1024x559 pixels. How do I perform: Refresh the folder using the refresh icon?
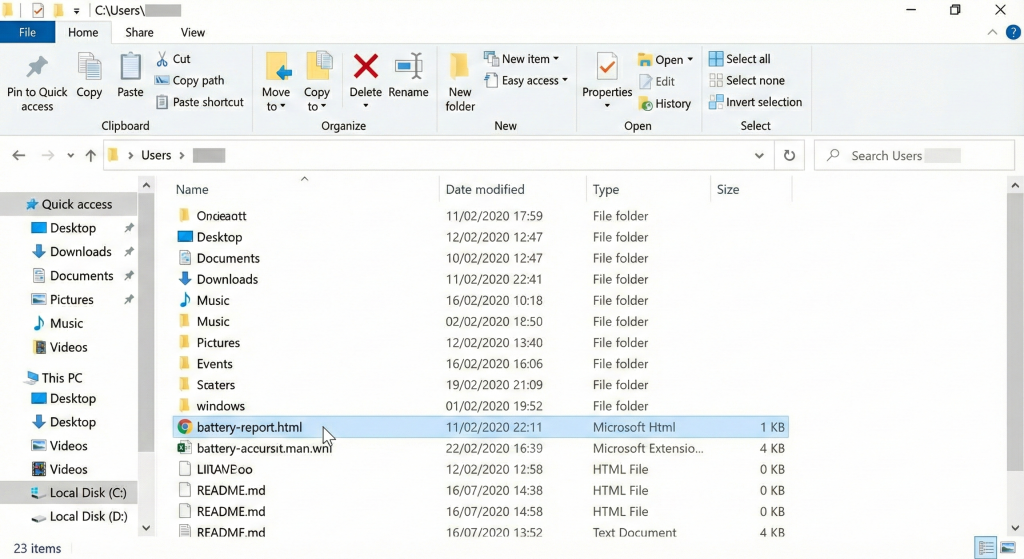tap(789, 156)
